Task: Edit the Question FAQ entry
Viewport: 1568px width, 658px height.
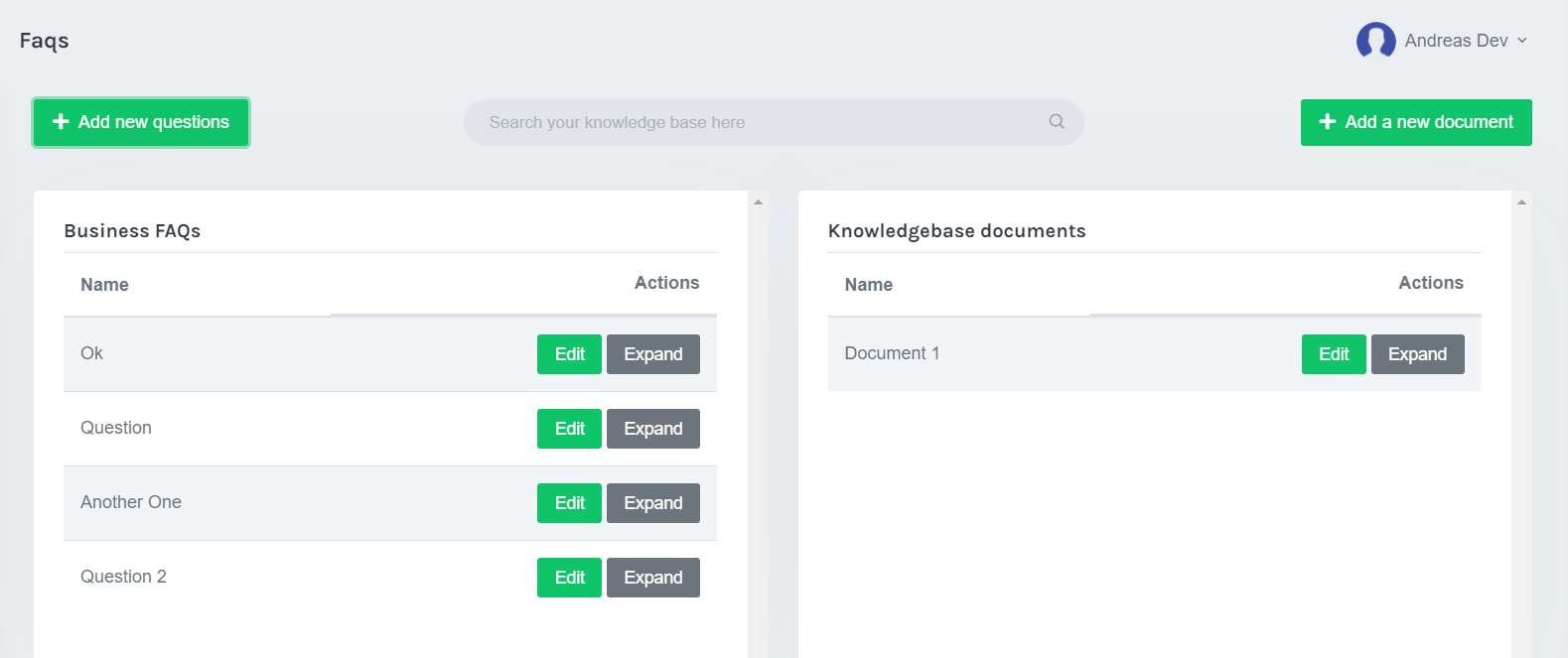Action: pos(569,429)
